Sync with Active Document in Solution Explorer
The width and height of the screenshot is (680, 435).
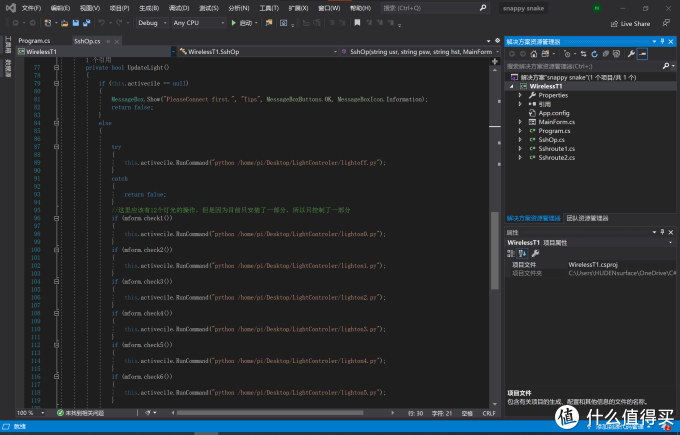coord(583,54)
